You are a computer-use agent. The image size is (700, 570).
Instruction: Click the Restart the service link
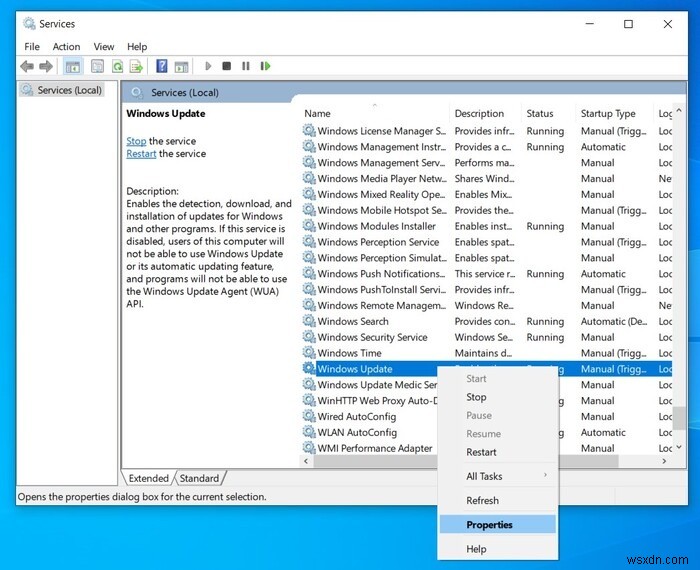pos(141,154)
